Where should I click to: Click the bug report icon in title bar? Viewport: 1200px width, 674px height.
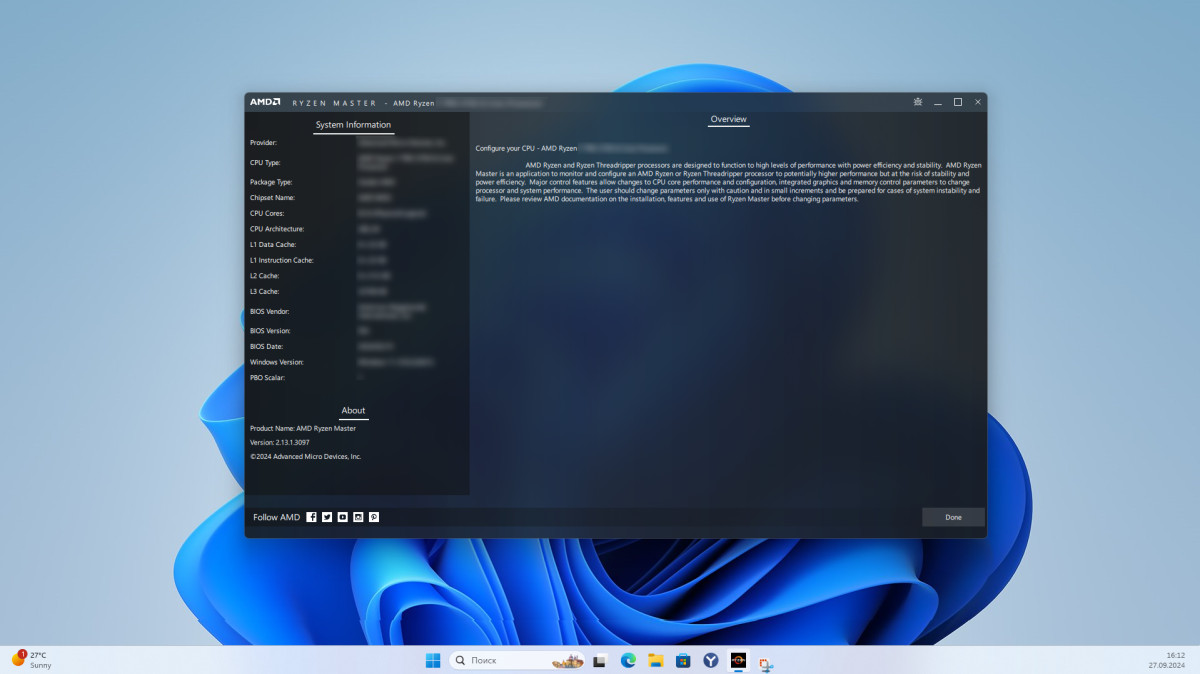tap(917, 102)
